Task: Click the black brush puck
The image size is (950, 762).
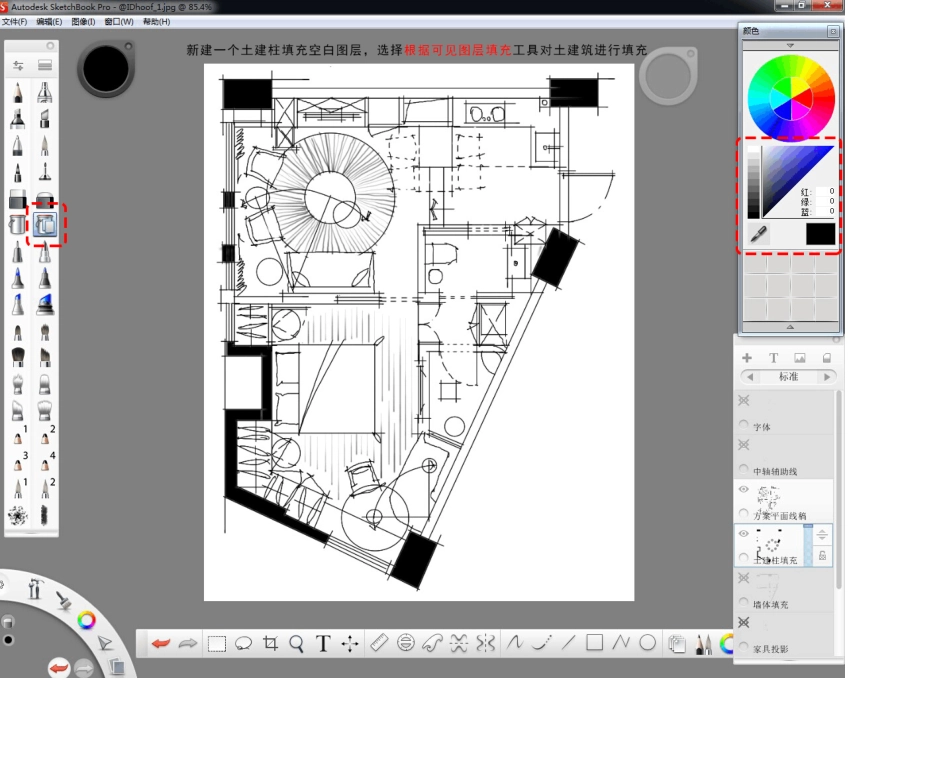Action: [x=106, y=69]
